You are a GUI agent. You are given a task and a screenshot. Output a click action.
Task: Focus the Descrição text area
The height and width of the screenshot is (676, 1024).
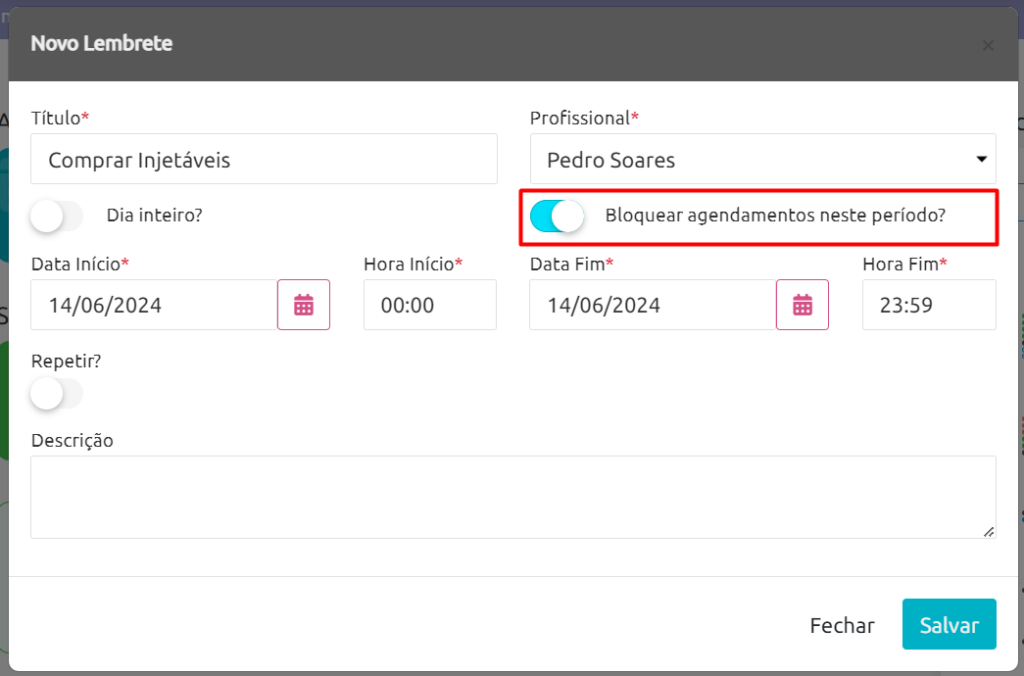pos(513,497)
